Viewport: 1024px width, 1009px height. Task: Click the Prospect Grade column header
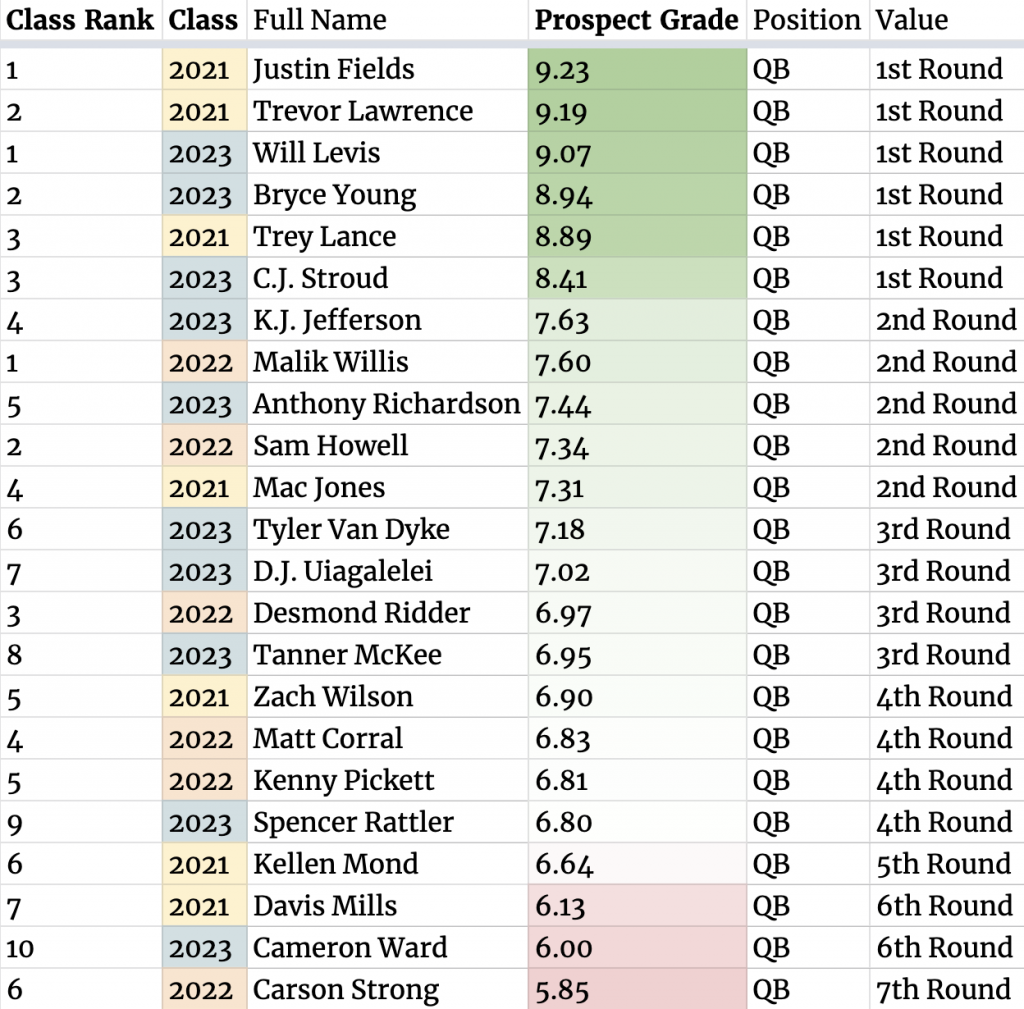(x=637, y=20)
